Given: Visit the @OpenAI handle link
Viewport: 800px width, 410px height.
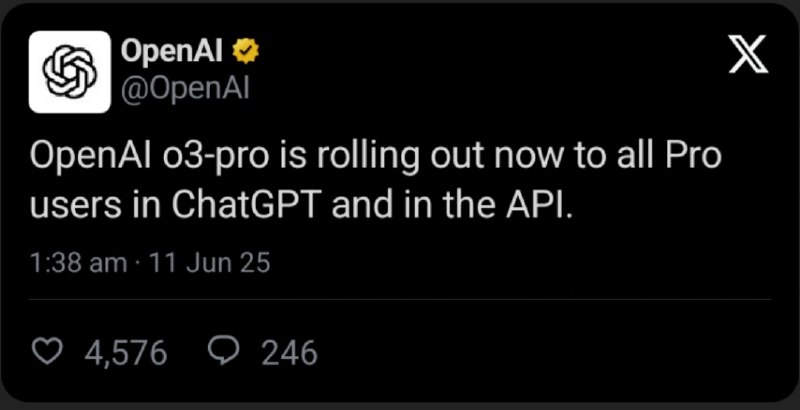Looking at the screenshot, I should coord(185,90).
